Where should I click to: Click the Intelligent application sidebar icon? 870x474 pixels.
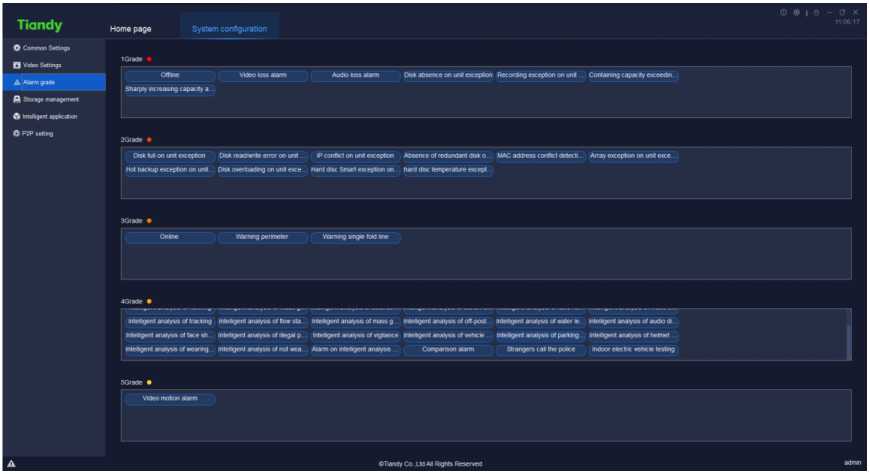(x=16, y=116)
